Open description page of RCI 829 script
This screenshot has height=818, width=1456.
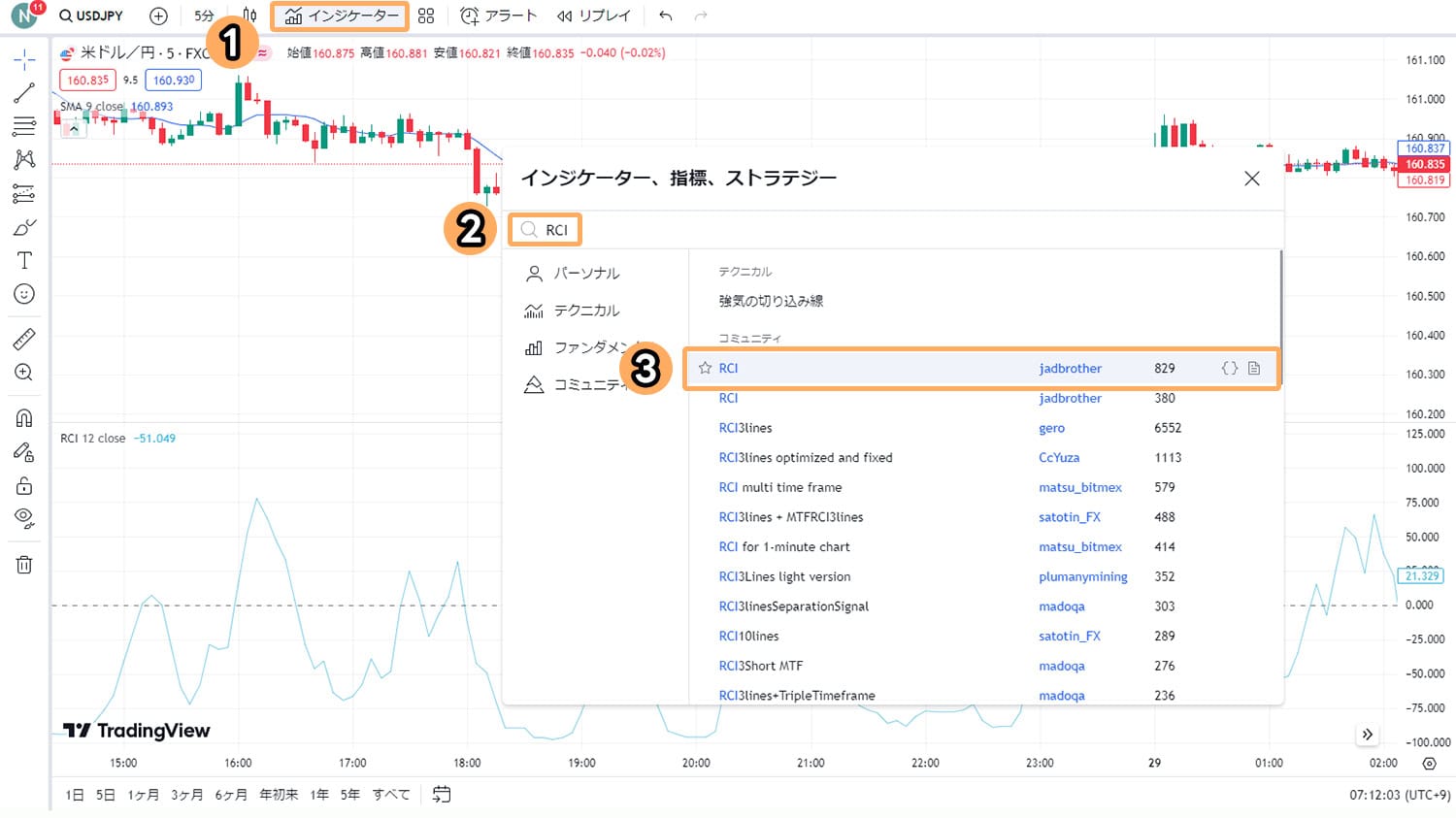click(1254, 369)
